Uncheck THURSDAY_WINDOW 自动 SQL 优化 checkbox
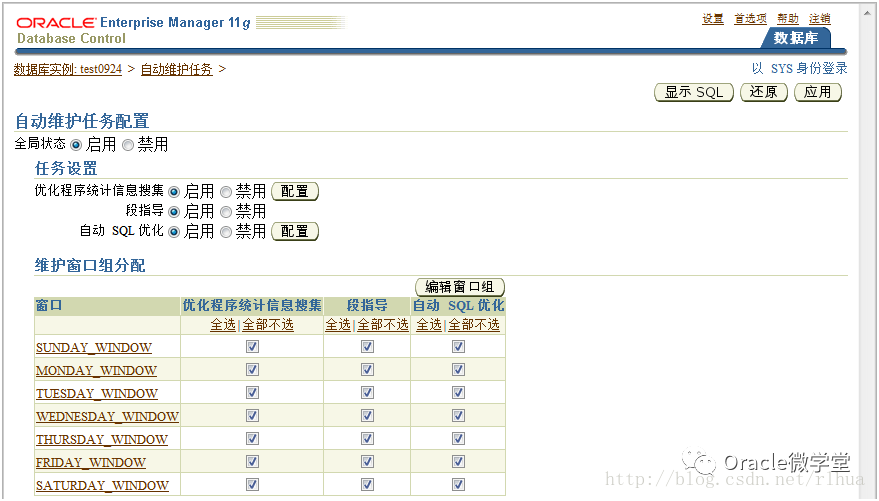The image size is (879, 501). tap(459, 439)
